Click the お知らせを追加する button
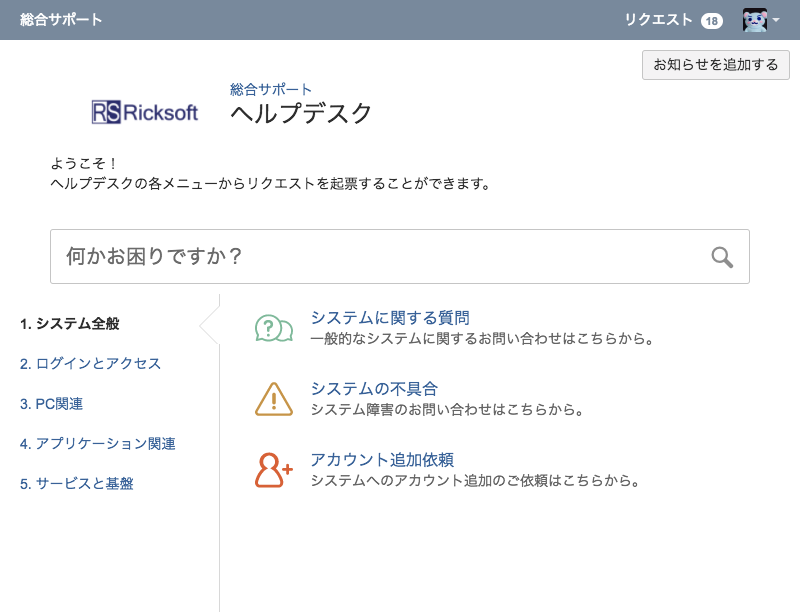Image resolution: width=800 pixels, height=612 pixels. coord(716,65)
